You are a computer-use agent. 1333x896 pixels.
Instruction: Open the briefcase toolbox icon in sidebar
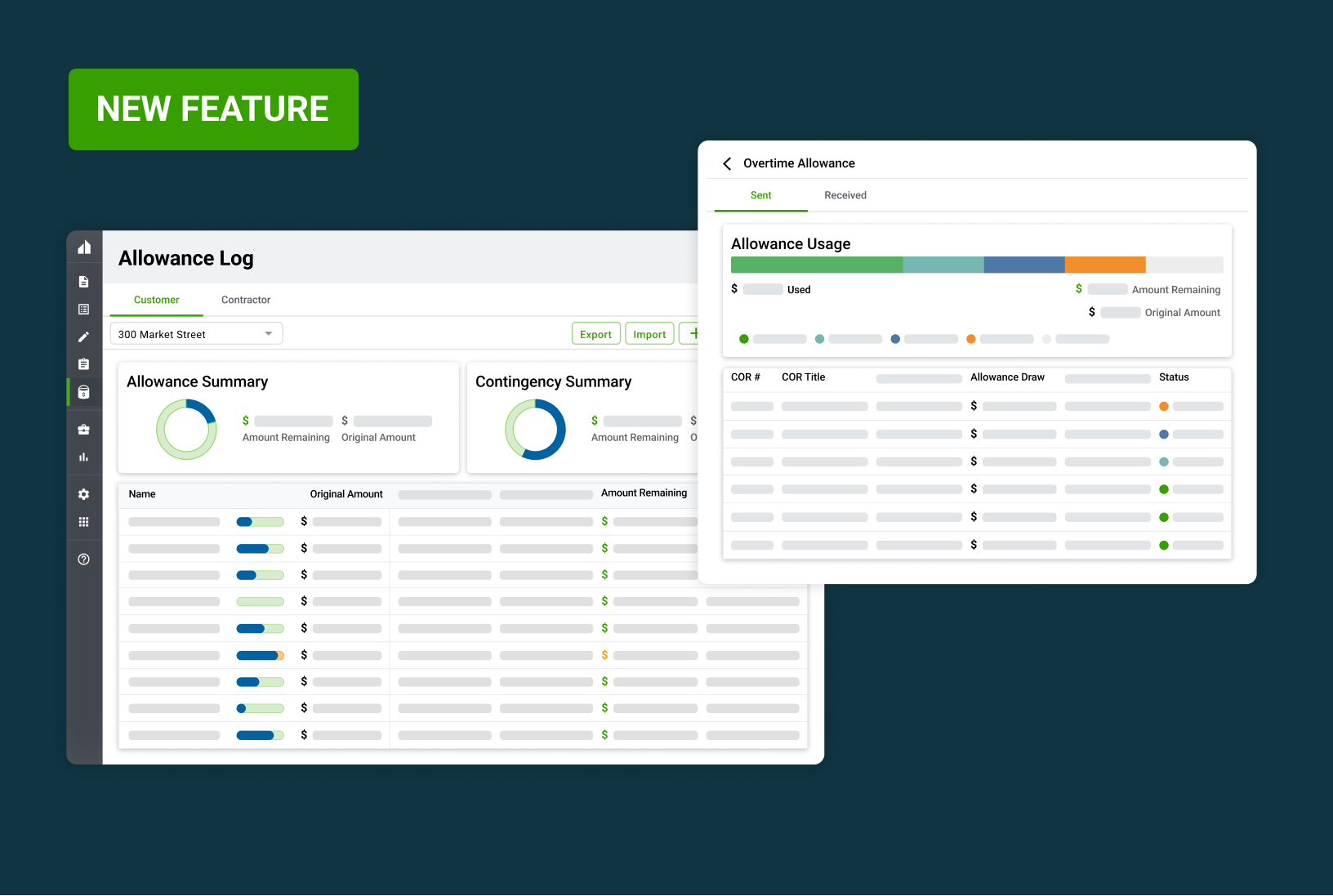tap(83, 430)
